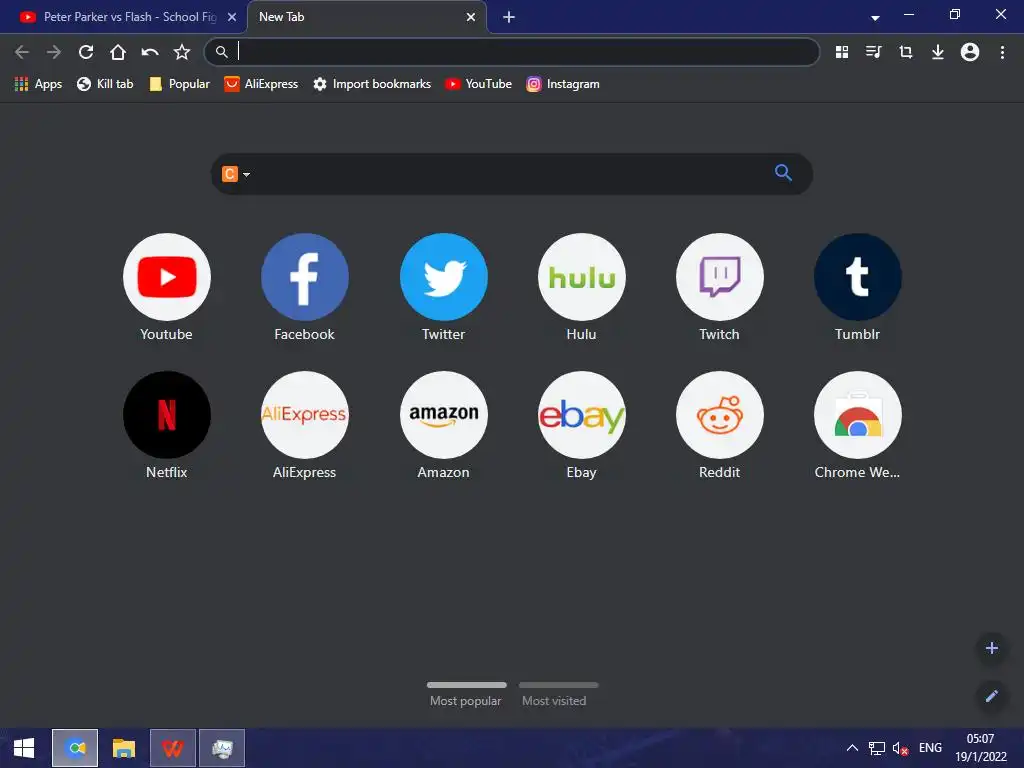Focus the address bar field
Image resolution: width=1024 pixels, height=768 pixels.
[511, 52]
